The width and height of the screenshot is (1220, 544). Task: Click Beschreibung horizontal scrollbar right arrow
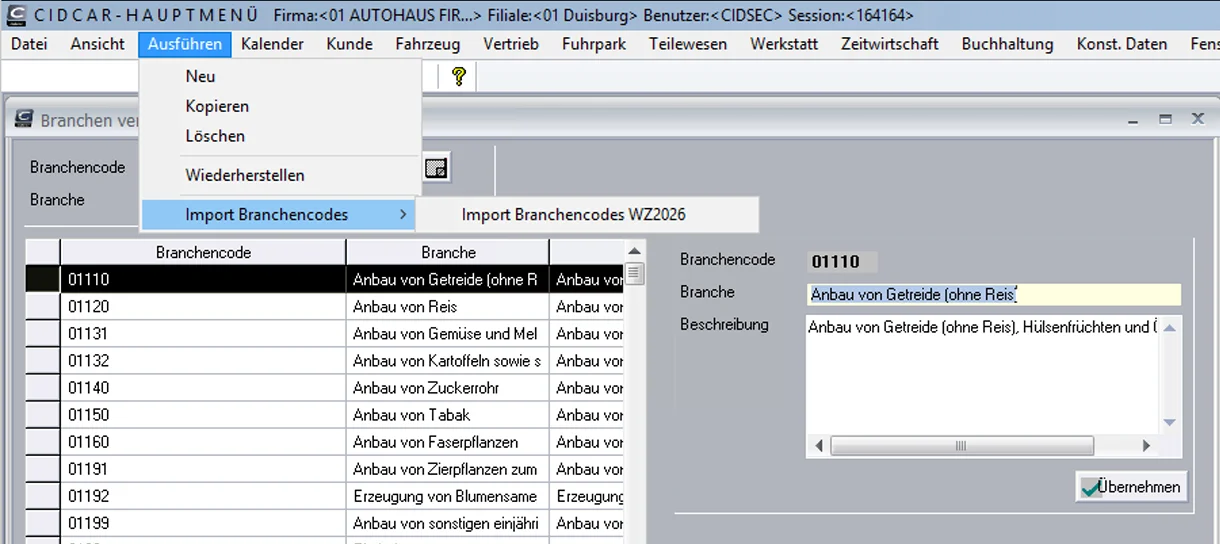[x=1146, y=446]
